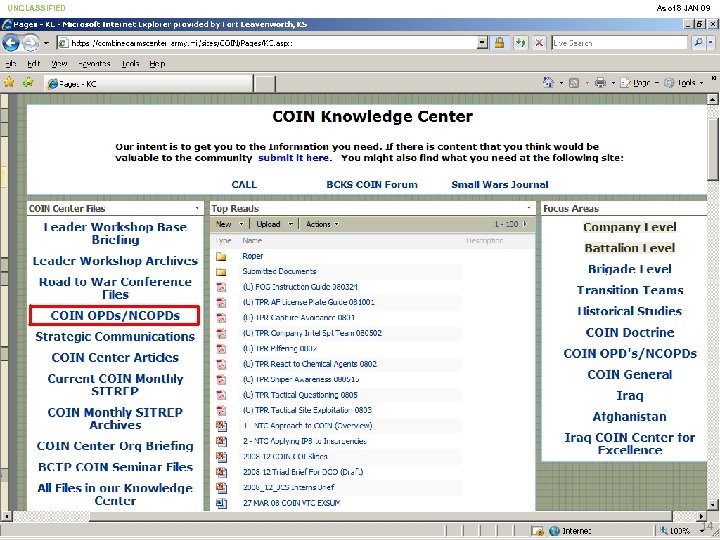This screenshot has height=540, width=720.
Task: Open the Top Reads web part menu arrow
Action: (x=529, y=208)
